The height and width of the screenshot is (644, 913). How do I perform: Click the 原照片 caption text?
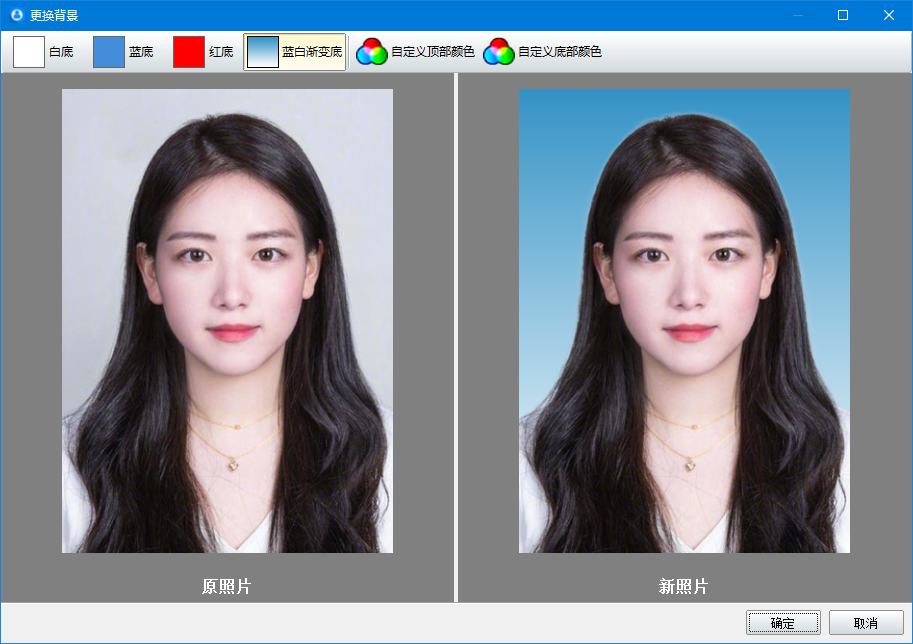[x=227, y=586]
